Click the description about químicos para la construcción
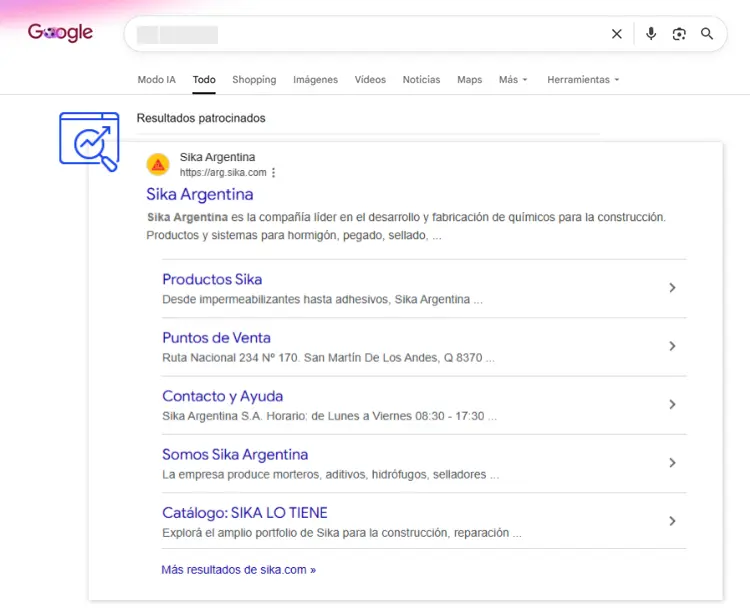 406,226
